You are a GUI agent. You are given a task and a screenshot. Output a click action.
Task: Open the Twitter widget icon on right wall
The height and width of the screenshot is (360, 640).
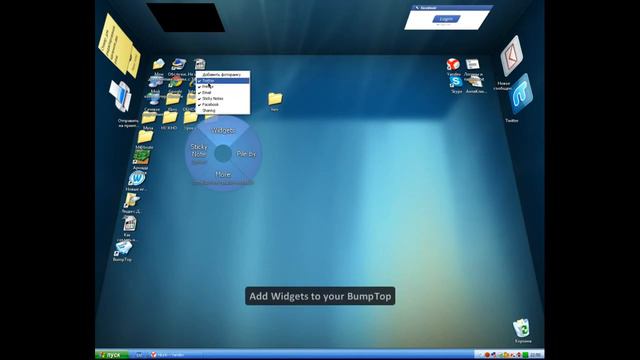pos(520,95)
